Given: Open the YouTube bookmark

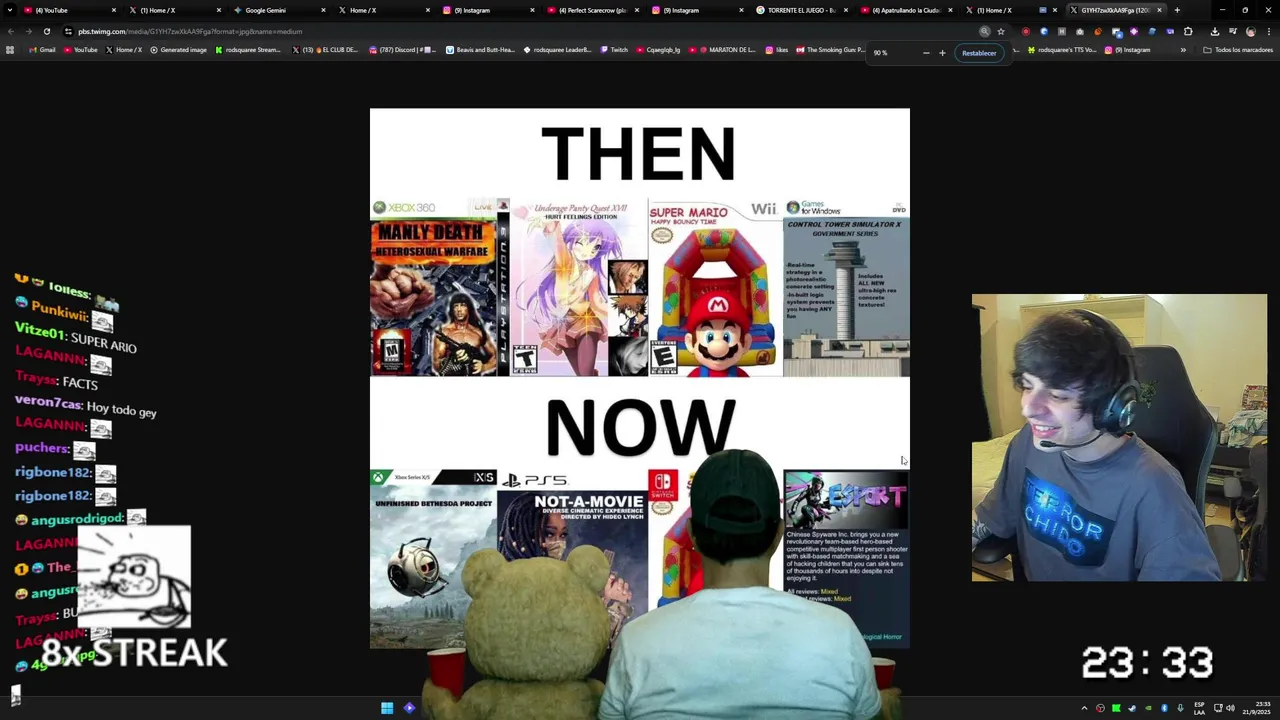Looking at the screenshot, I should pos(80,50).
